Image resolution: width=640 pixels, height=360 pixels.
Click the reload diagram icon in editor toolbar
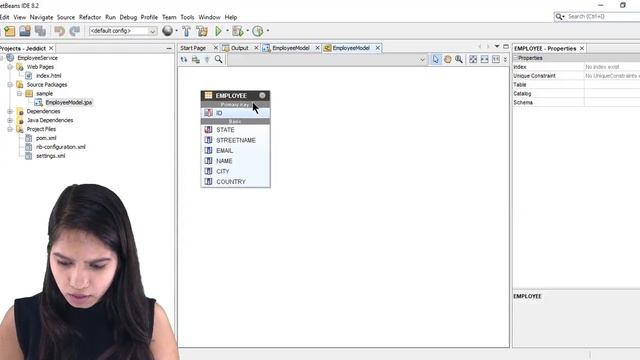184,60
